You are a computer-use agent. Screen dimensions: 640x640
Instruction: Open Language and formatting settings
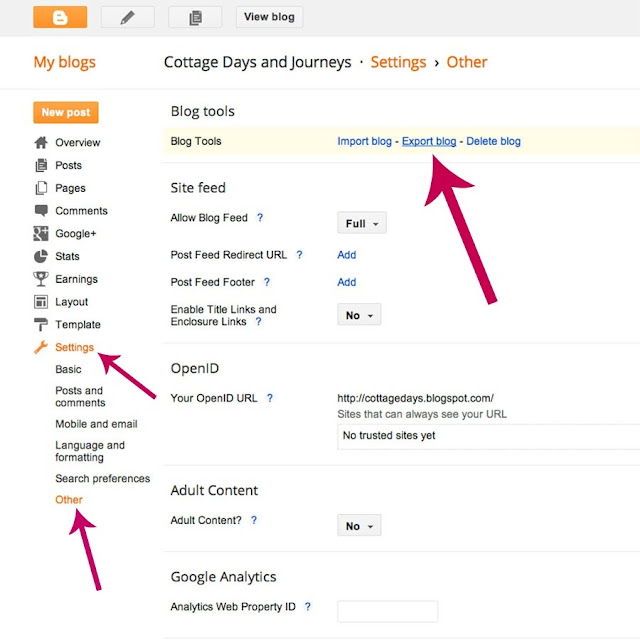[90, 451]
